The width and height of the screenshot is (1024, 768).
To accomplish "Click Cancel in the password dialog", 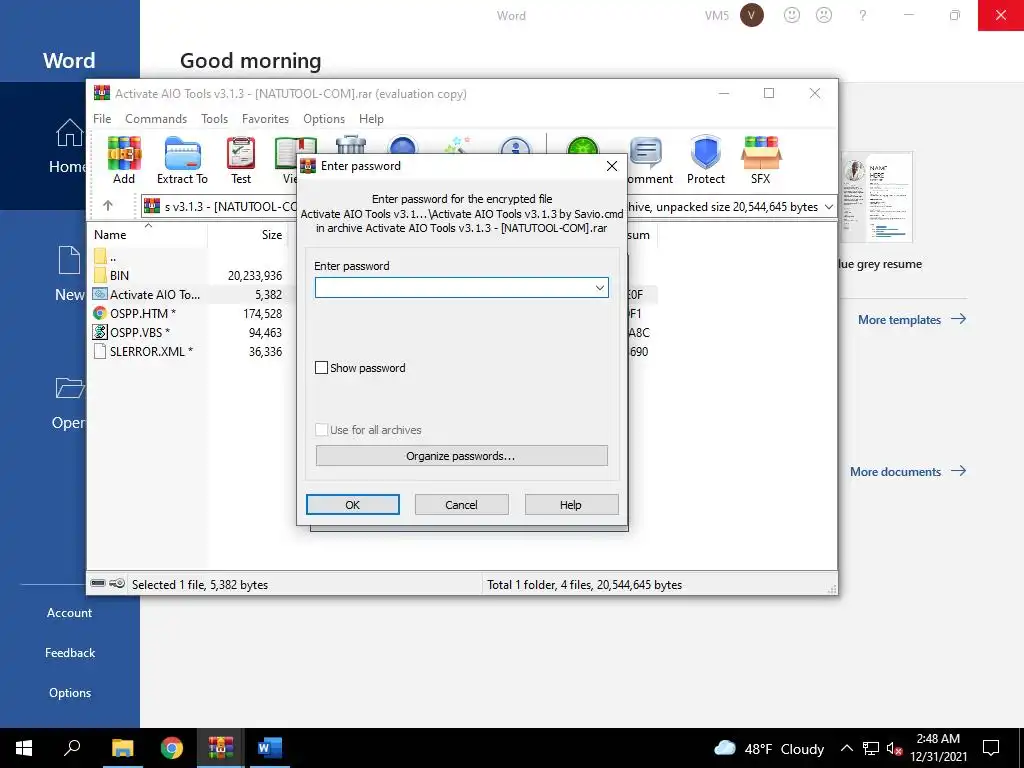I will pyautogui.click(x=462, y=505).
